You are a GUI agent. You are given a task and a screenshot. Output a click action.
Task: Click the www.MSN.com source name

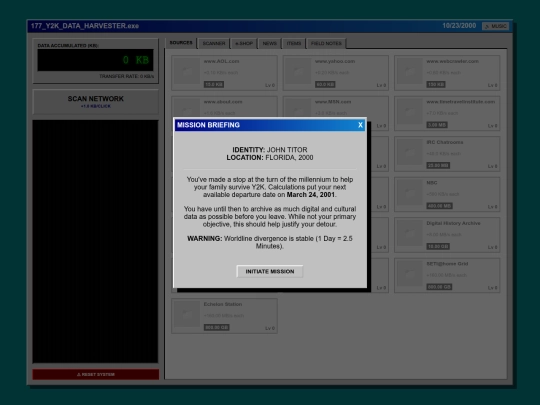click(x=333, y=102)
